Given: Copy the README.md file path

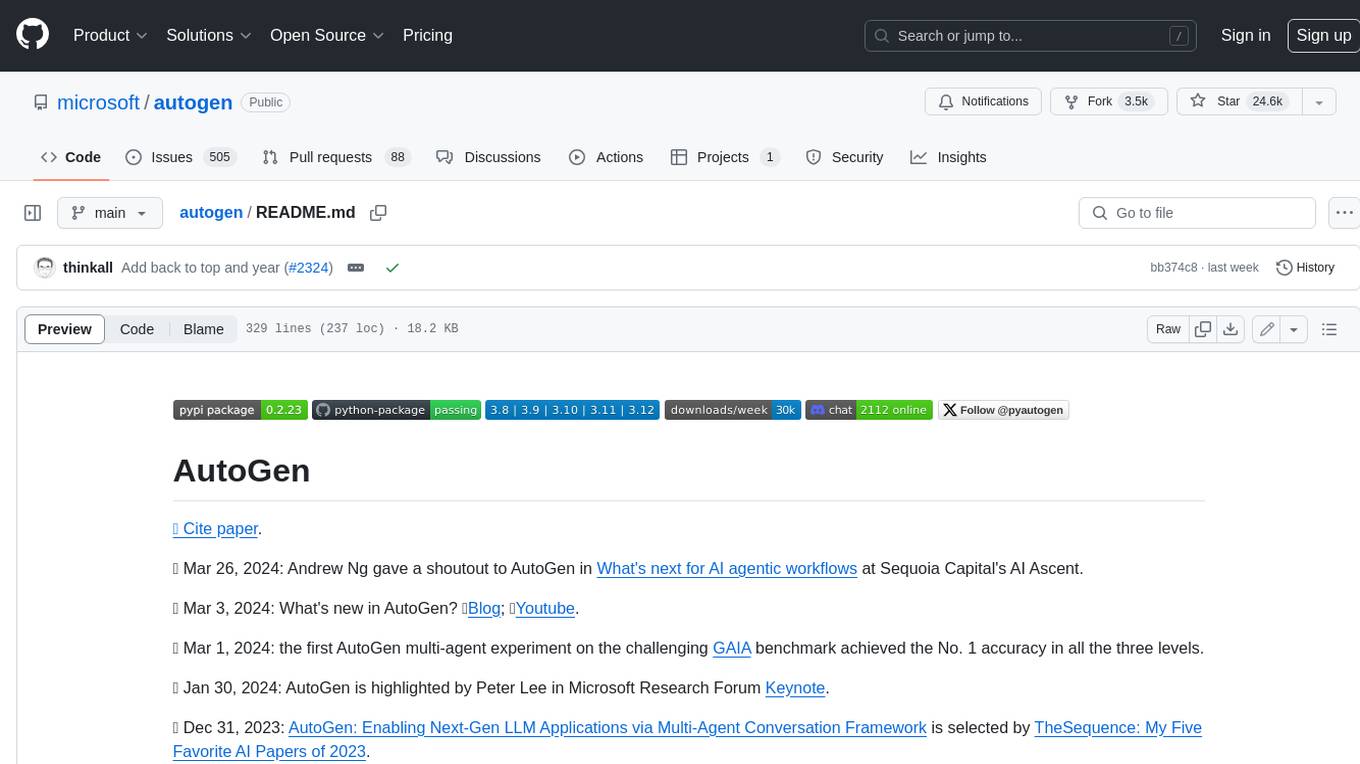Looking at the screenshot, I should point(378,212).
